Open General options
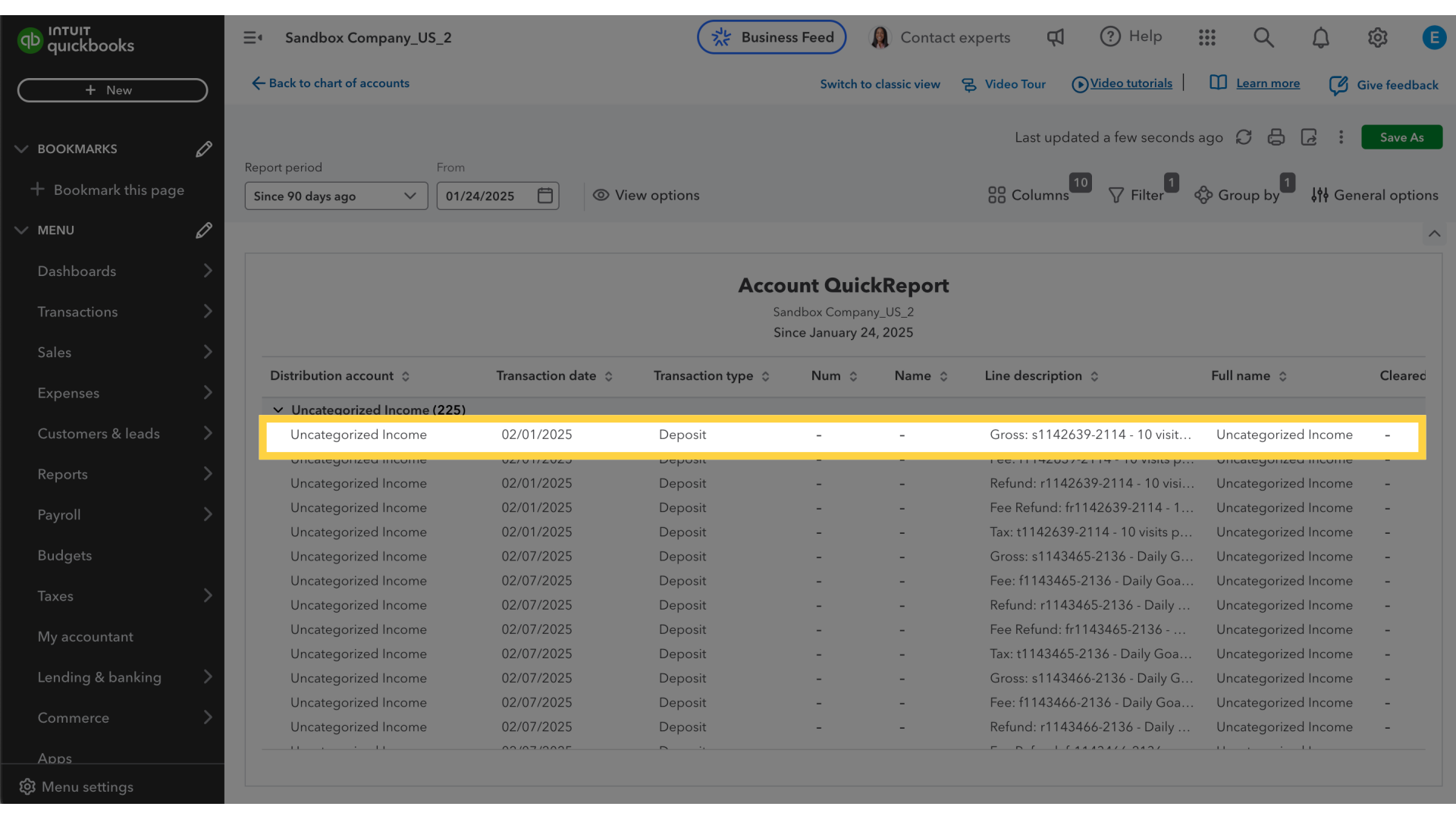This screenshot has height=819, width=1456. pyautogui.click(x=1374, y=195)
